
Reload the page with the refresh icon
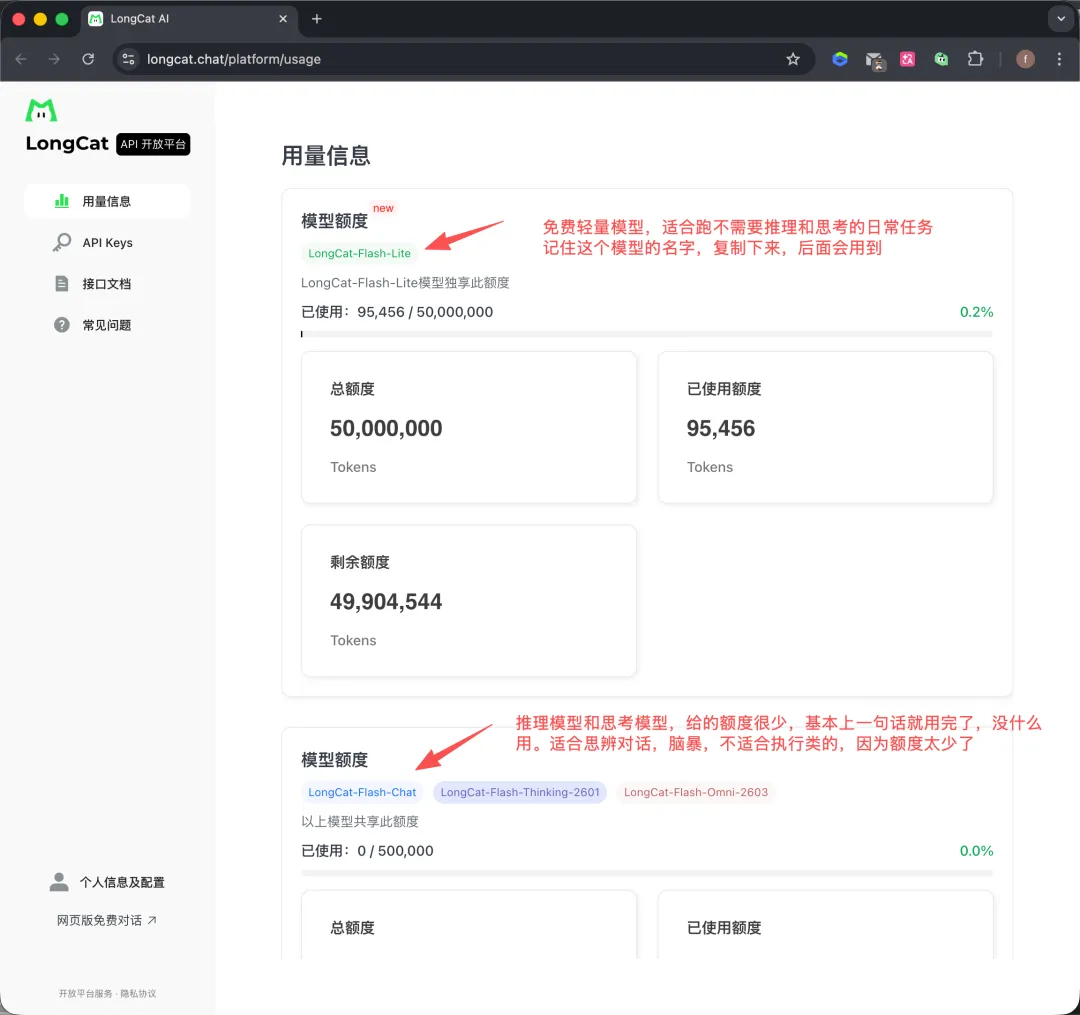point(88,59)
